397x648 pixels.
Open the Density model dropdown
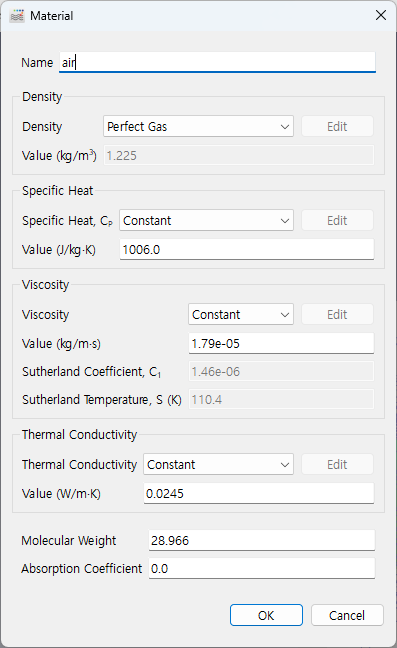pos(198,126)
